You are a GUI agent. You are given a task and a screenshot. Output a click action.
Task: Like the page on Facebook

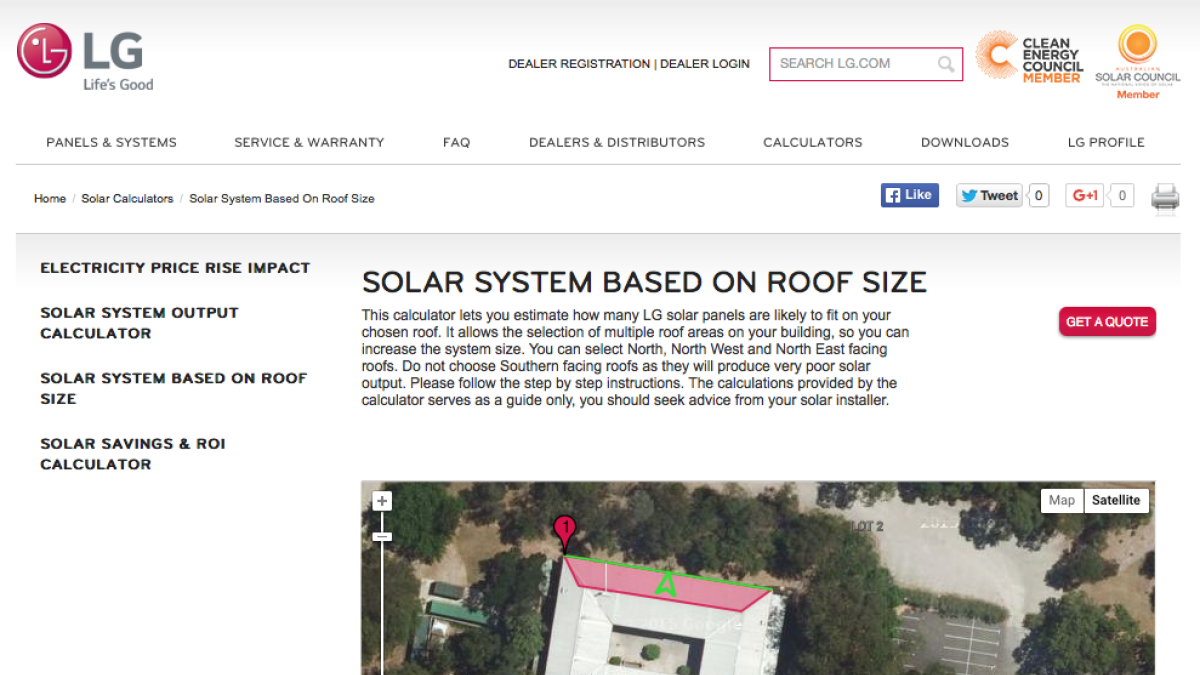(x=908, y=194)
